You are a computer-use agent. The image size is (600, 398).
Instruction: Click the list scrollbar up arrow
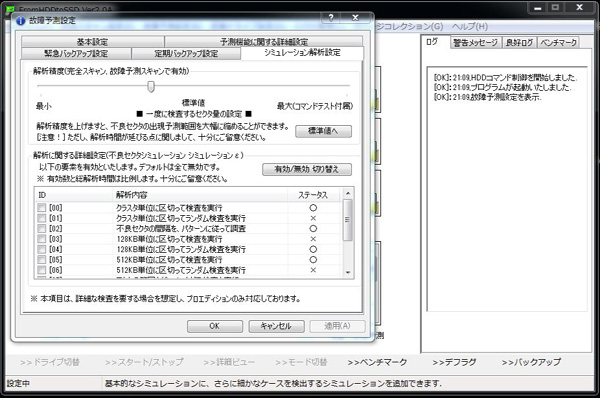(x=347, y=193)
